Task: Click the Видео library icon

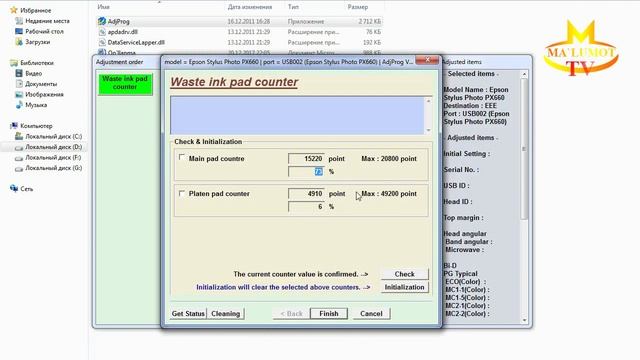Action: 19,73
